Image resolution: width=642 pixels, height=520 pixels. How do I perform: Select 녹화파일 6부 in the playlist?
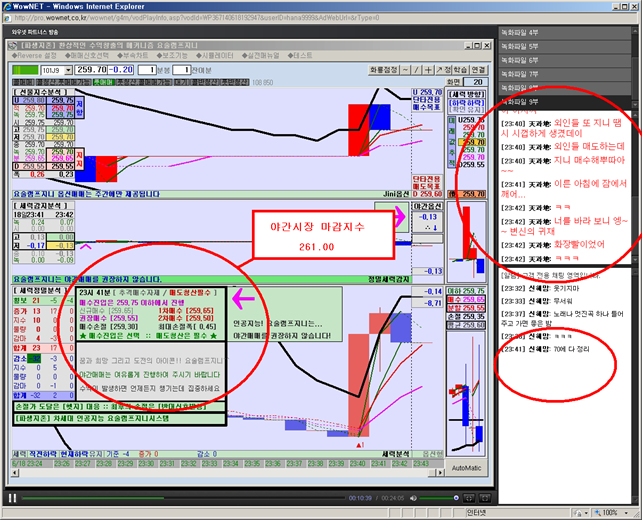click(x=564, y=60)
